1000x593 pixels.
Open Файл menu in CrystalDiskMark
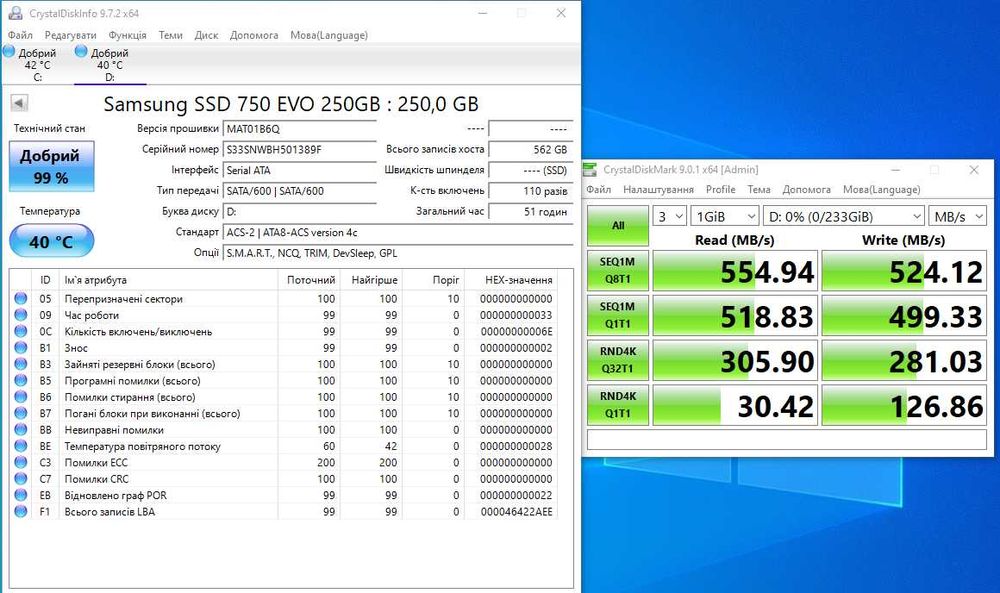pos(599,189)
